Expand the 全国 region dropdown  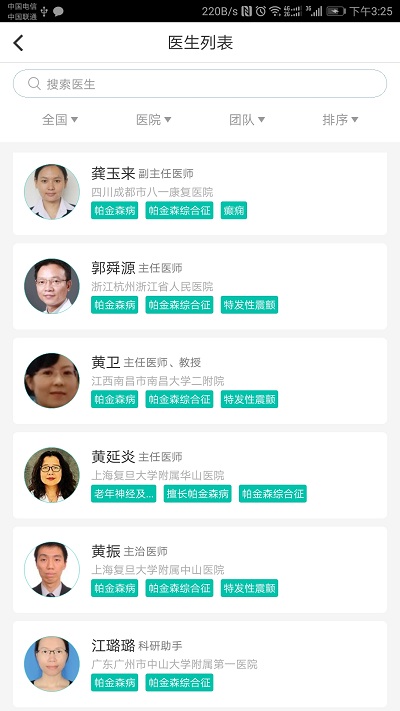[60, 120]
